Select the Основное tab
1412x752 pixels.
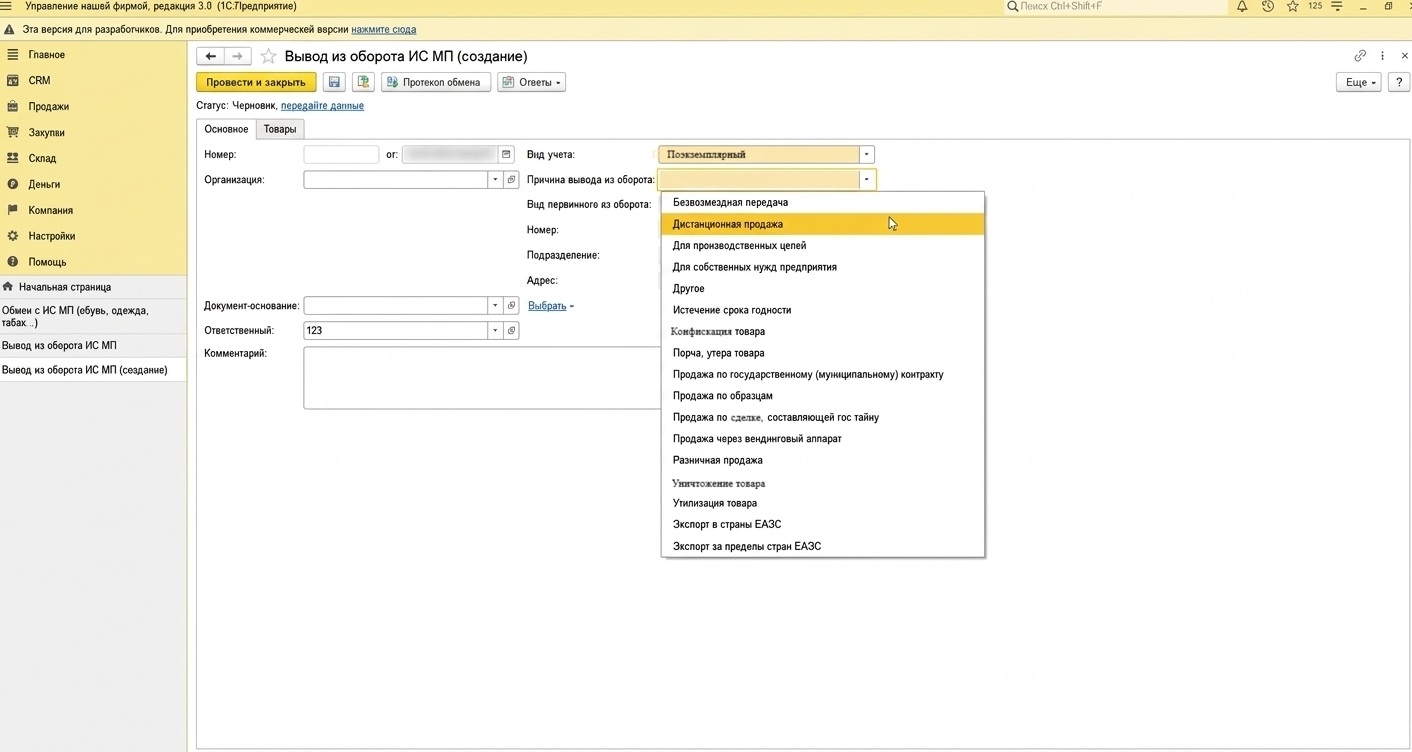click(226, 129)
